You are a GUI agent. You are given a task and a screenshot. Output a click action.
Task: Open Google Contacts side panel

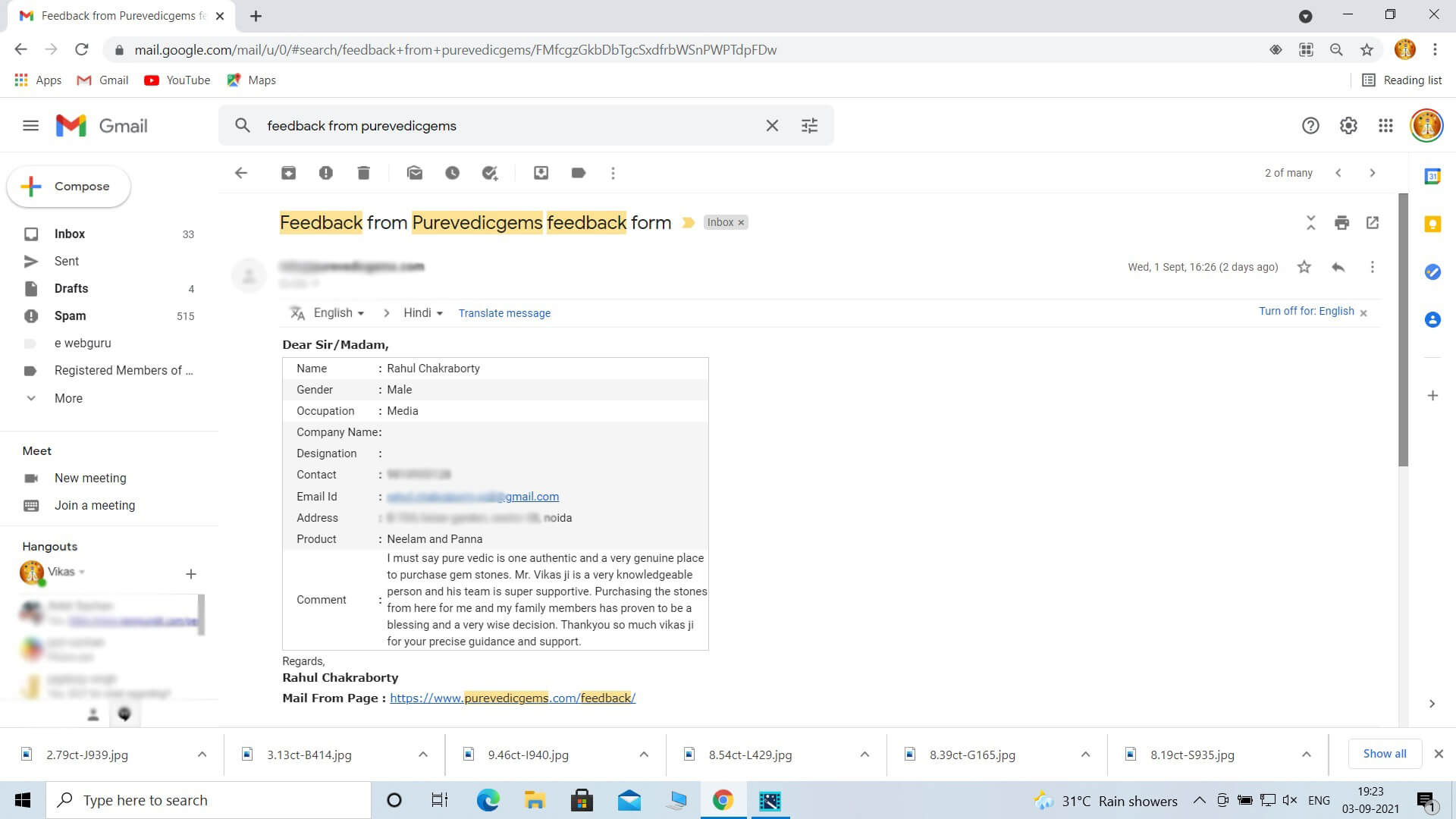coord(1432,320)
